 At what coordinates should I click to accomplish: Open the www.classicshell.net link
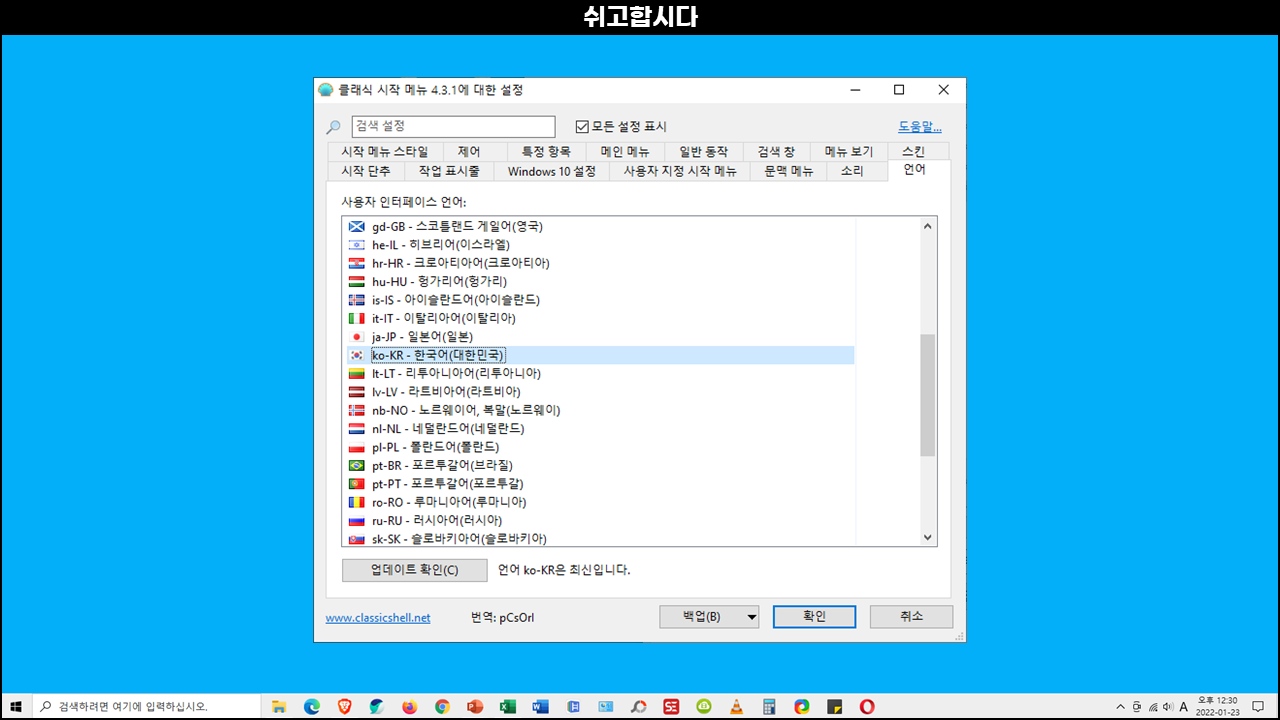click(378, 618)
